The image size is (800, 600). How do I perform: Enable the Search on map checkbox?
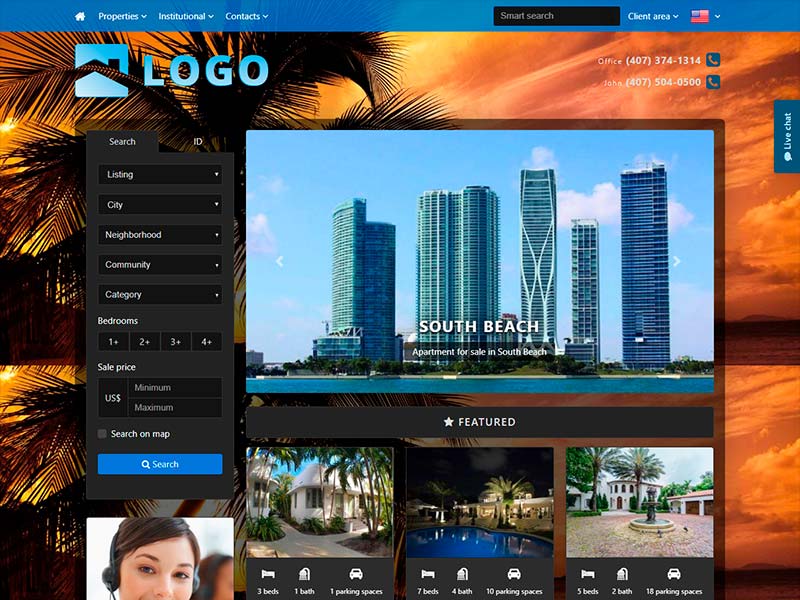pyautogui.click(x=102, y=434)
